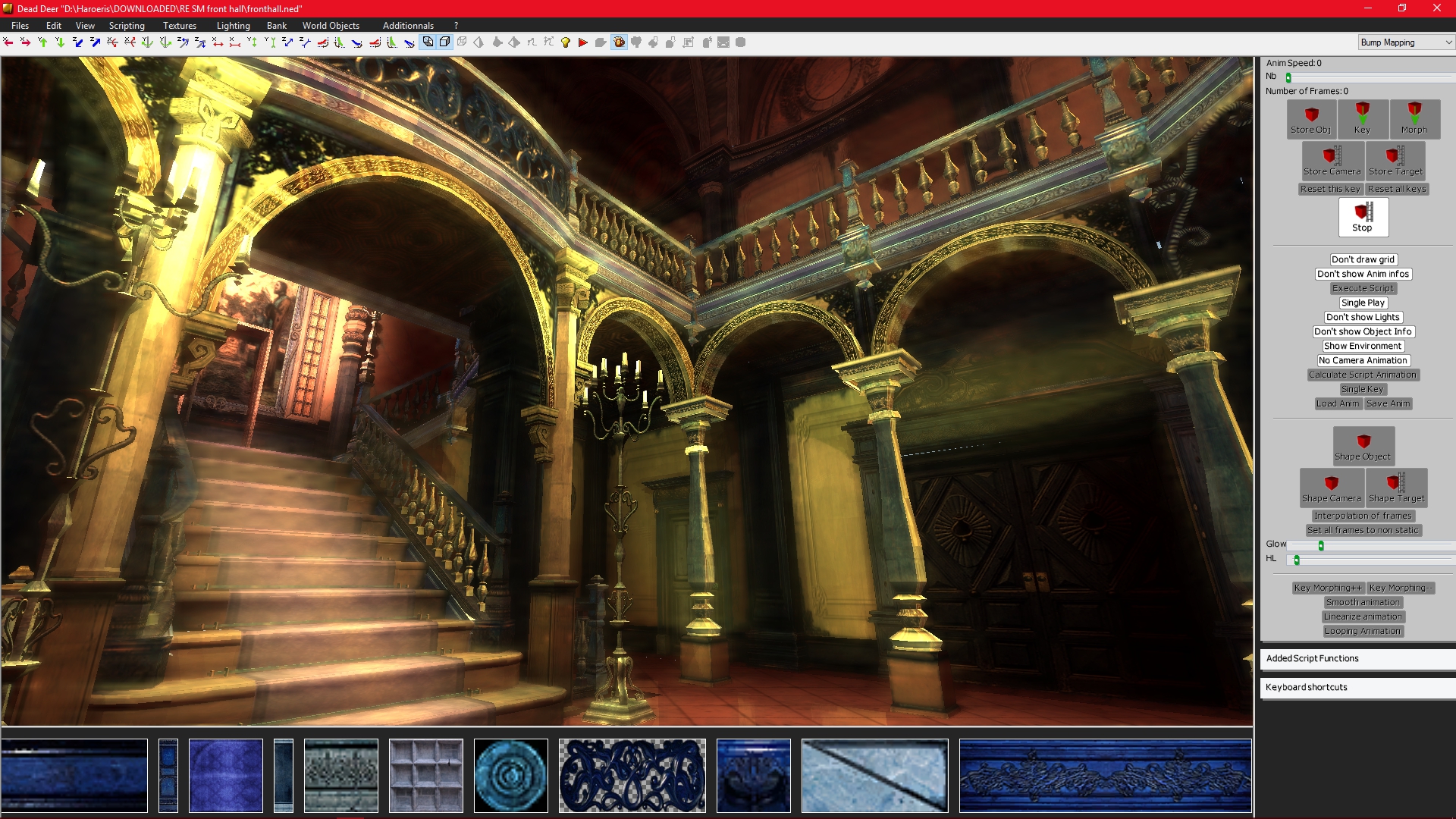Click the Reset all keys button
The image size is (1456, 819).
point(1397,189)
